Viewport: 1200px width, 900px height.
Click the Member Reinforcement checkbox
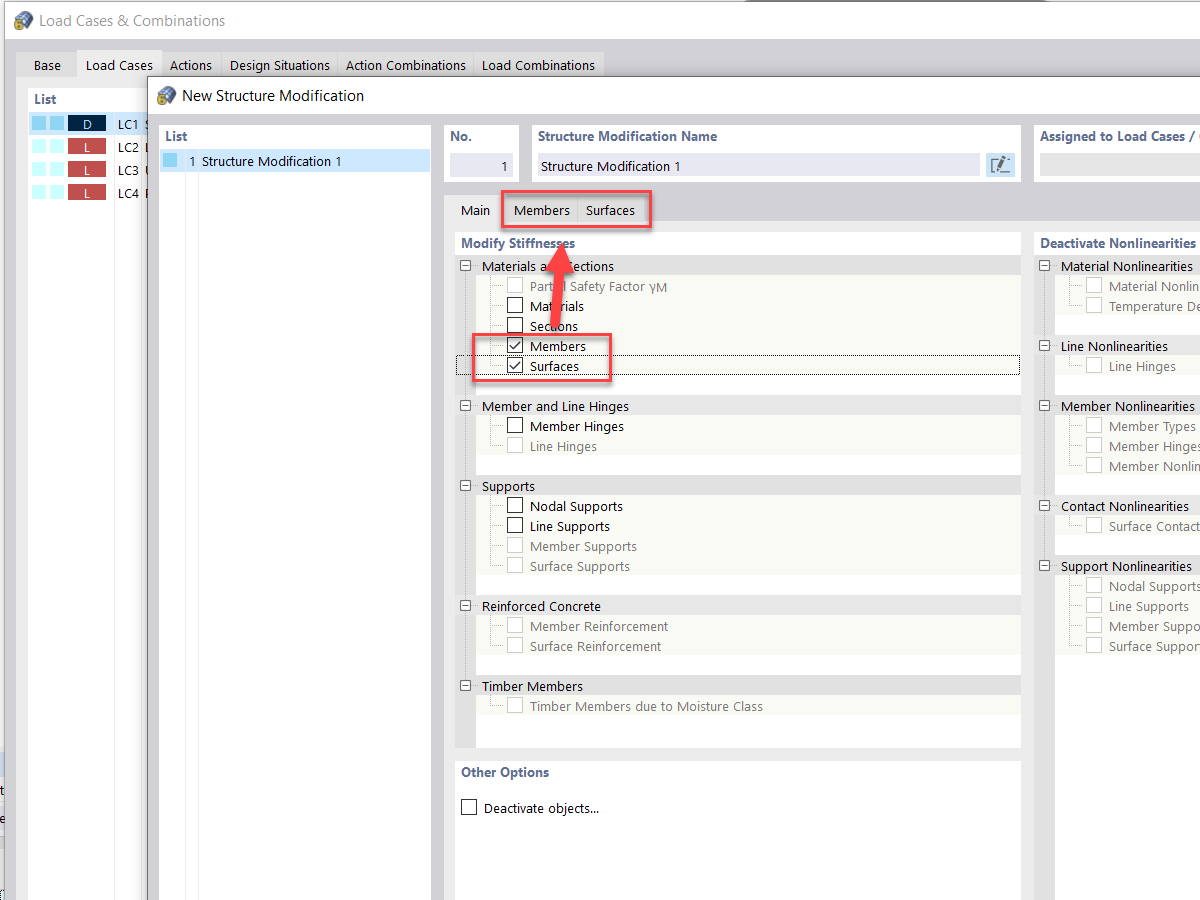point(515,626)
